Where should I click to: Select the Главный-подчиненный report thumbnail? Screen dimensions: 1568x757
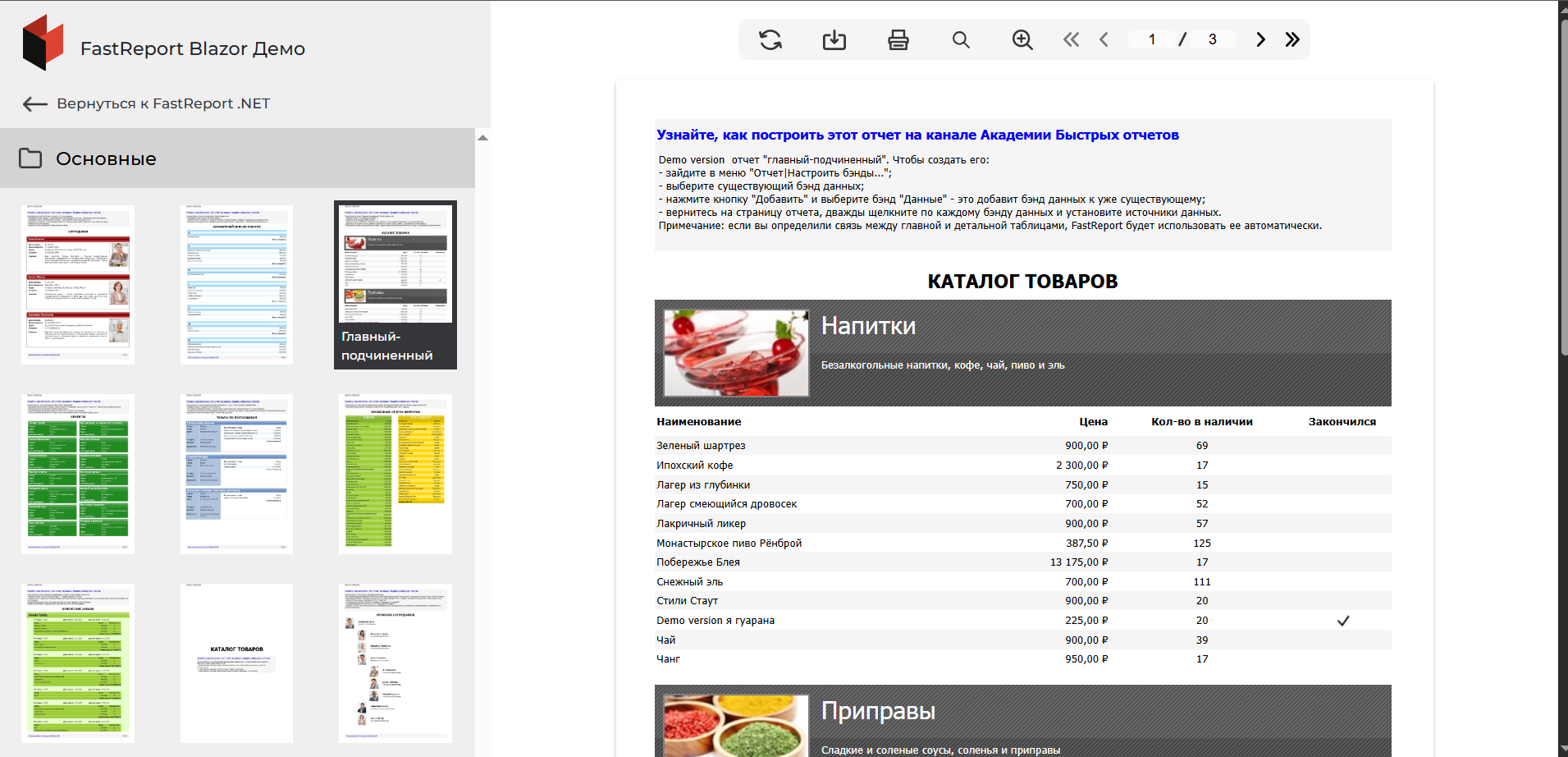395,284
